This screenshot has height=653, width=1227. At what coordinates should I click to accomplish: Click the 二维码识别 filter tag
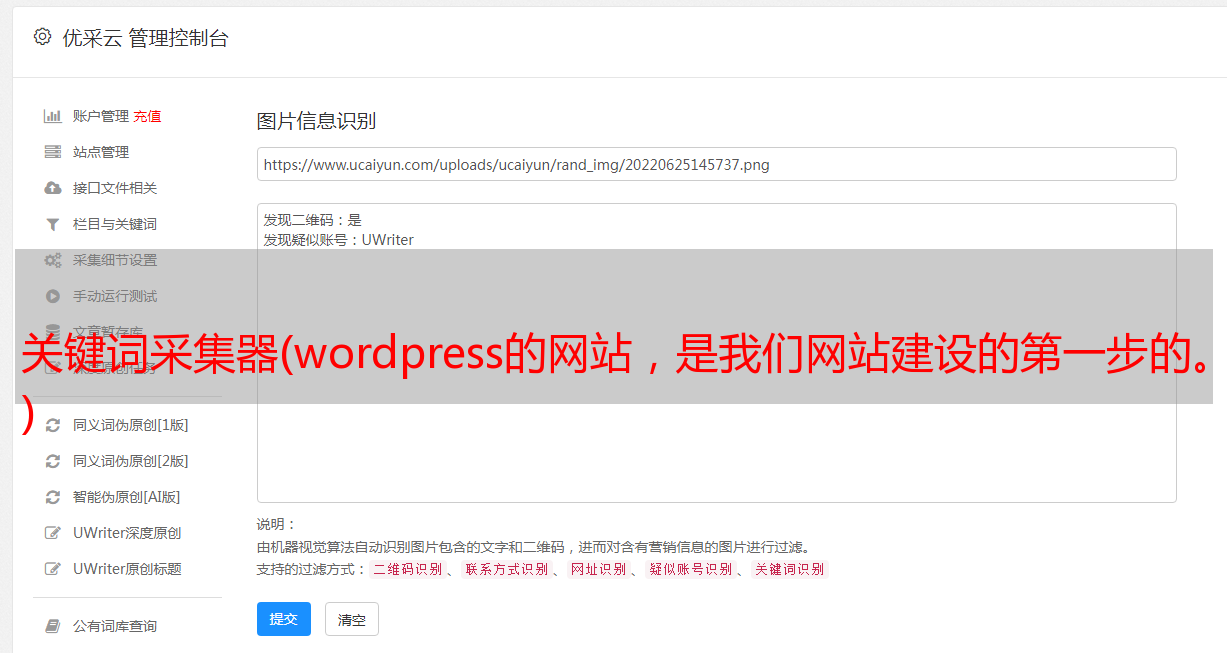pos(407,569)
